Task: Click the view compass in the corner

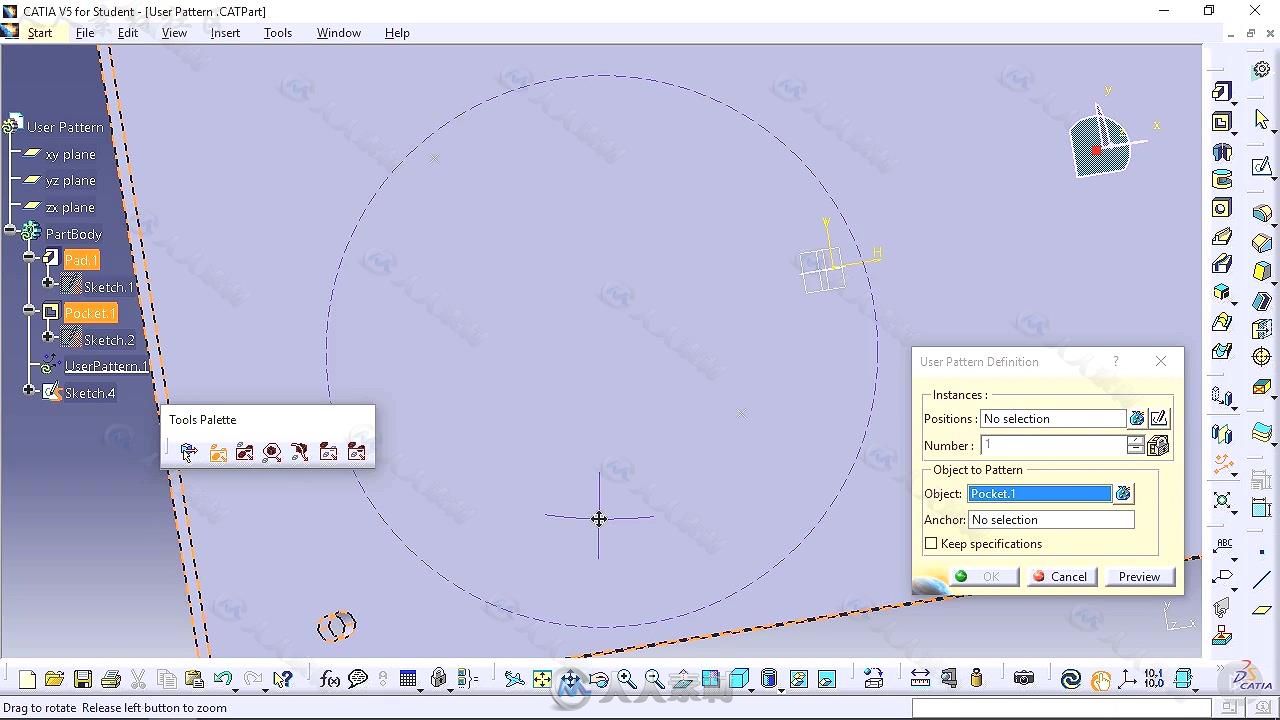Action: pos(1102,147)
